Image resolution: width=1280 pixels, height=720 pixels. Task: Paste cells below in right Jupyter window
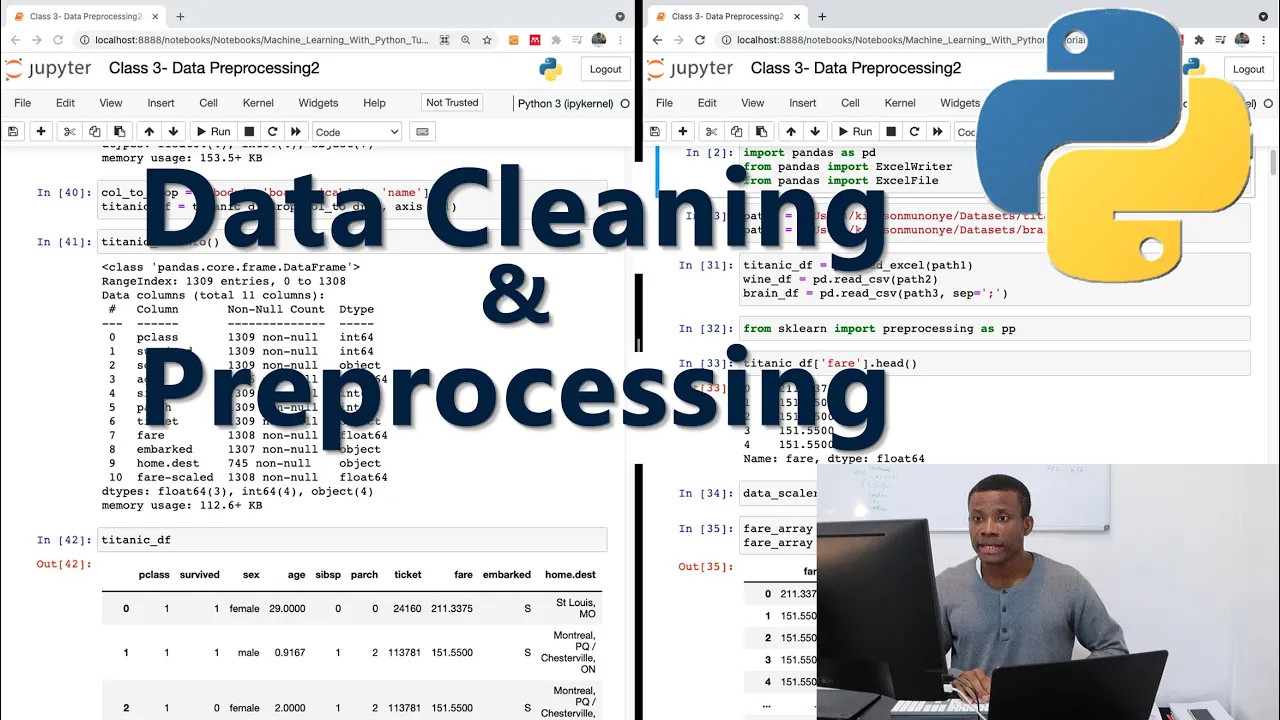coord(761,131)
